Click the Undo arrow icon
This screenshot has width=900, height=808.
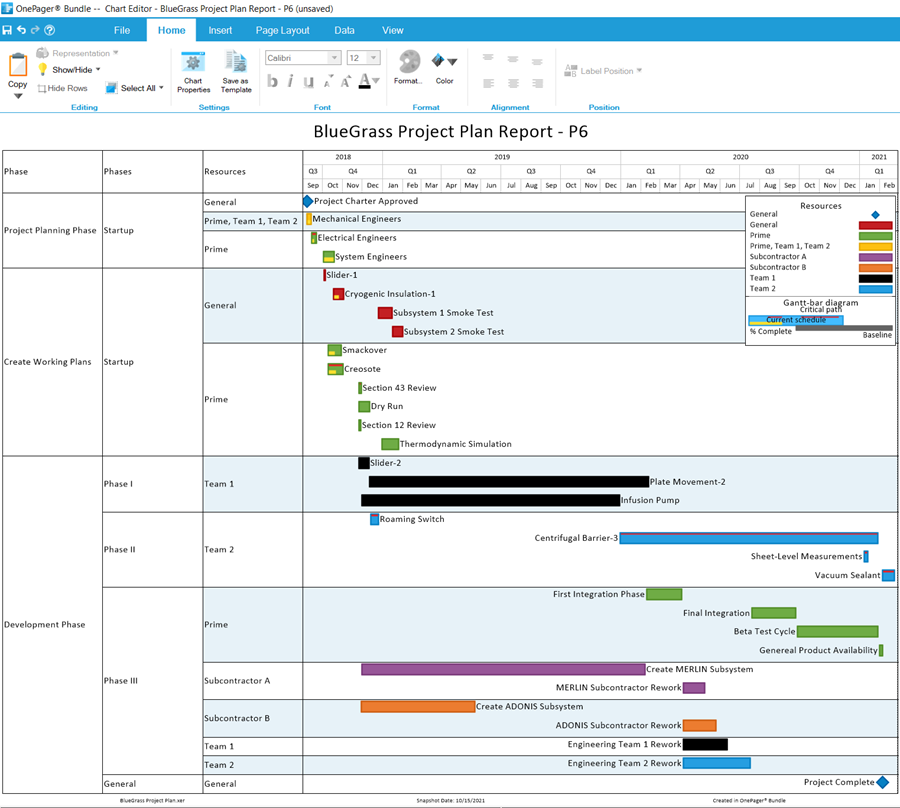pos(22,29)
